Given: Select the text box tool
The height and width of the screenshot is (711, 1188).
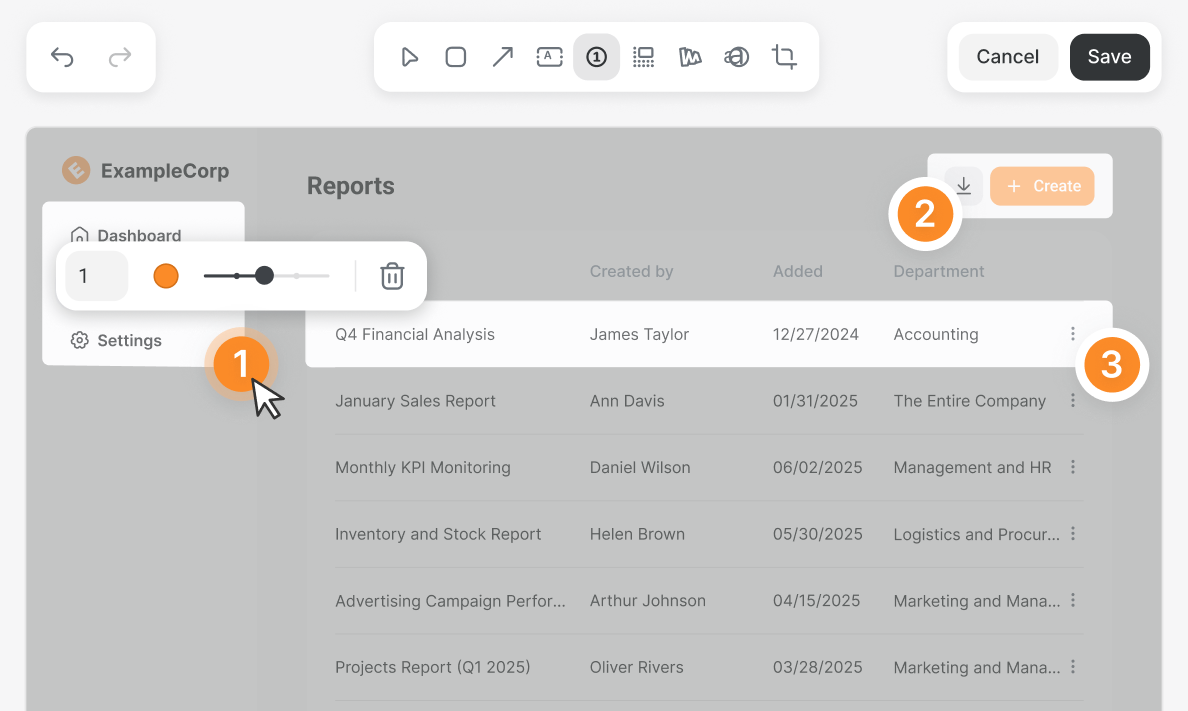Looking at the screenshot, I should (549, 57).
